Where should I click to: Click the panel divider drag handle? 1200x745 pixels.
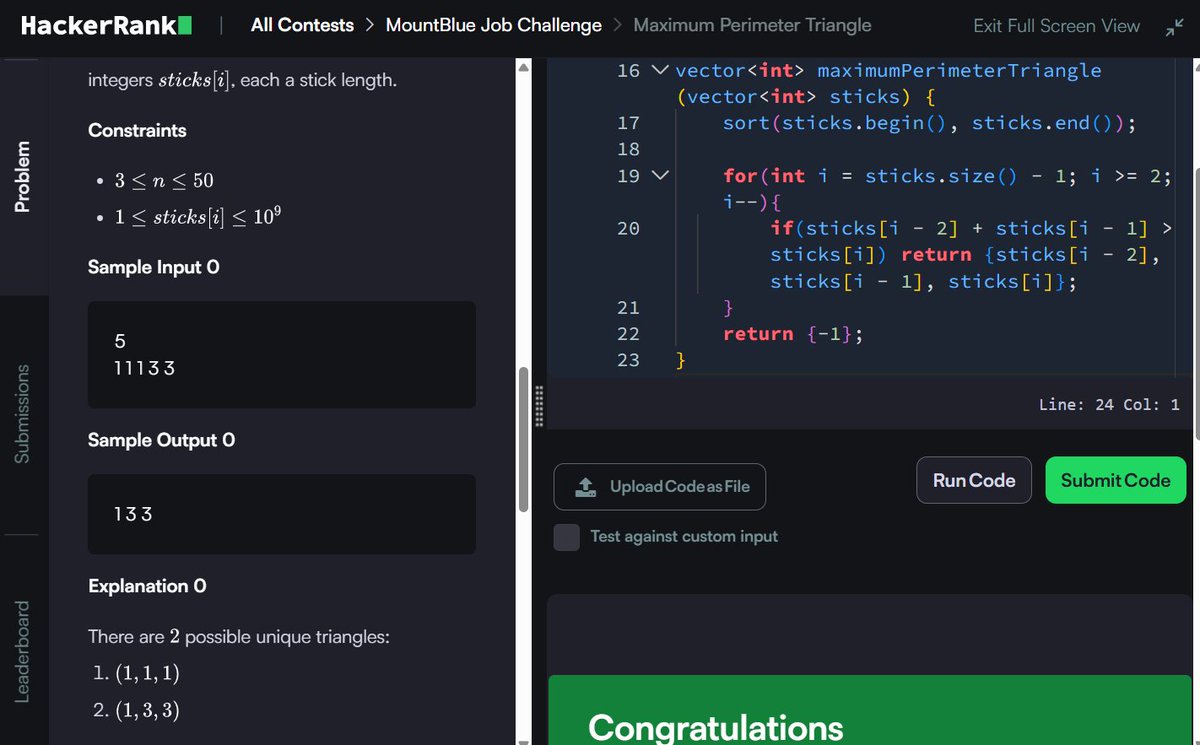tap(541, 406)
